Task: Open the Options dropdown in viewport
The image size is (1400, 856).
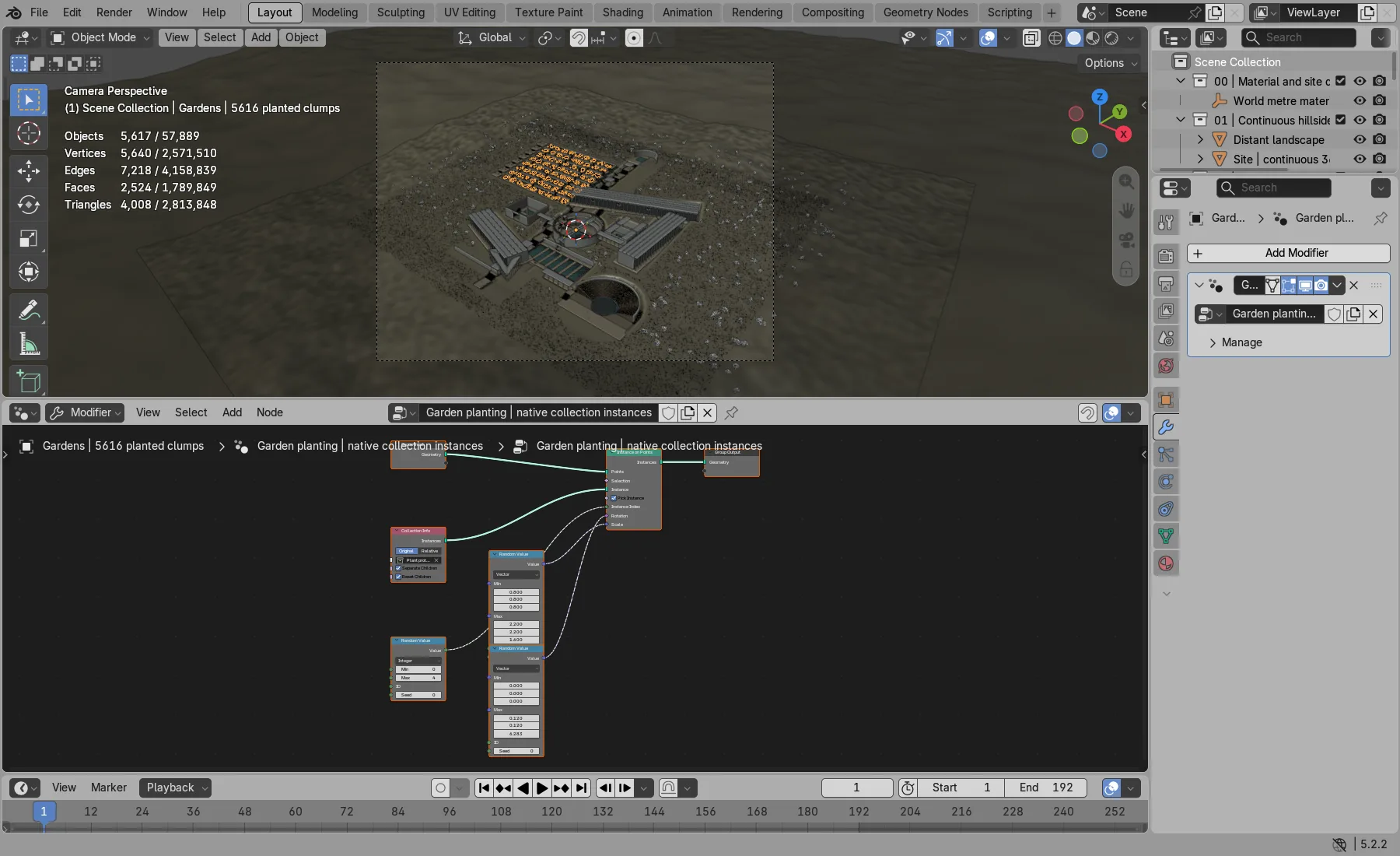Action: pyautogui.click(x=1111, y=63)
